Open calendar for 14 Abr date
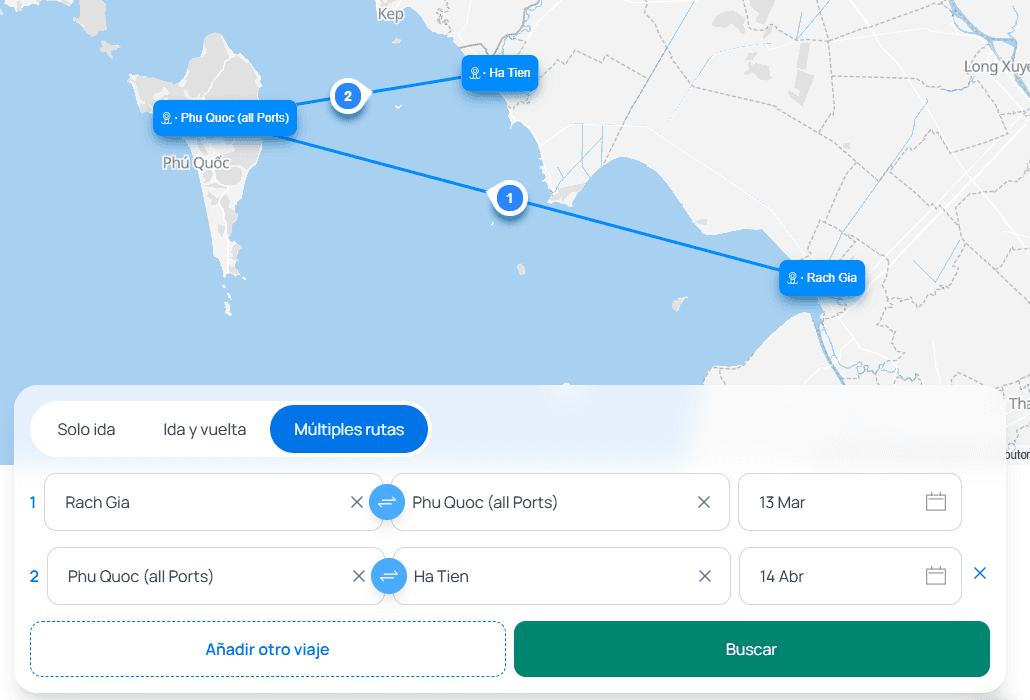Screen dimensions: 1030x700 pyautogui.click(x=935, y=576)
